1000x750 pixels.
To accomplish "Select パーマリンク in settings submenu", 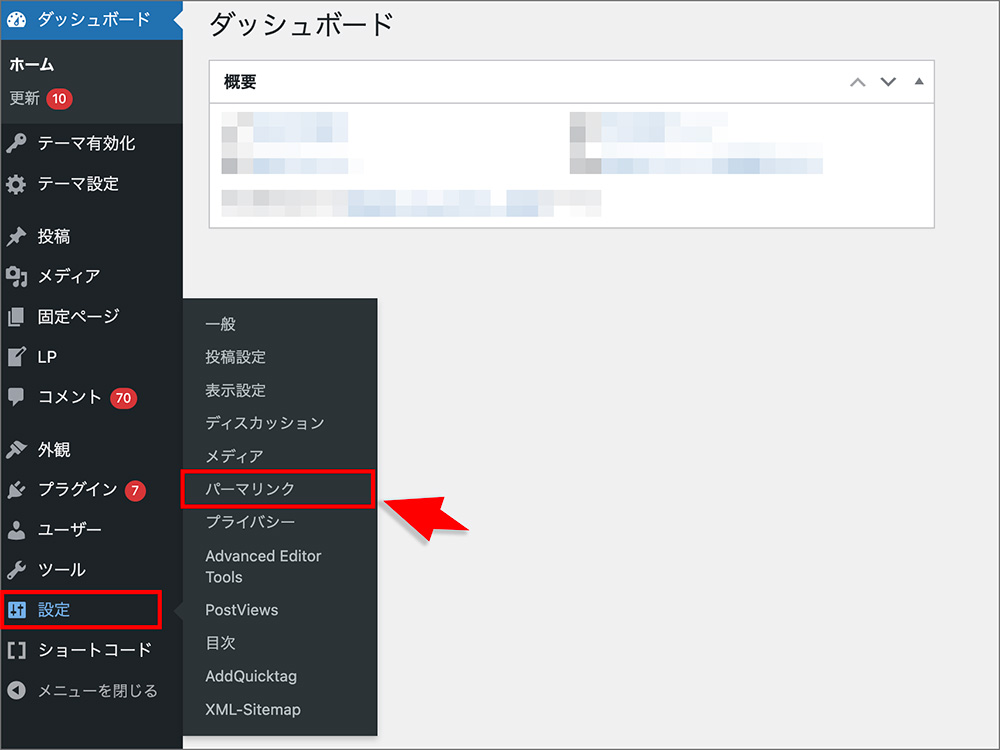I will [x=250, y=489].
